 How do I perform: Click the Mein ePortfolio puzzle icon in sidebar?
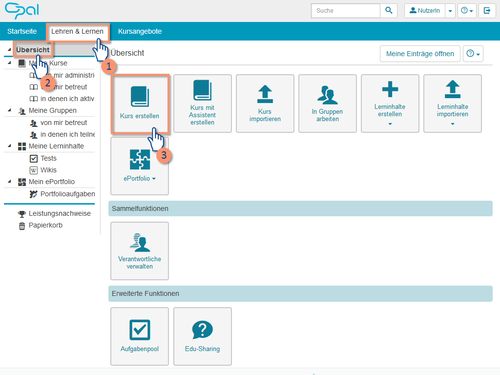point(22,182)
